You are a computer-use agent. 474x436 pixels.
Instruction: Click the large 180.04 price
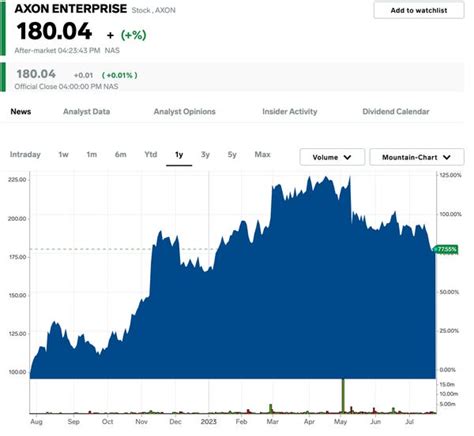tap(54, 31)
